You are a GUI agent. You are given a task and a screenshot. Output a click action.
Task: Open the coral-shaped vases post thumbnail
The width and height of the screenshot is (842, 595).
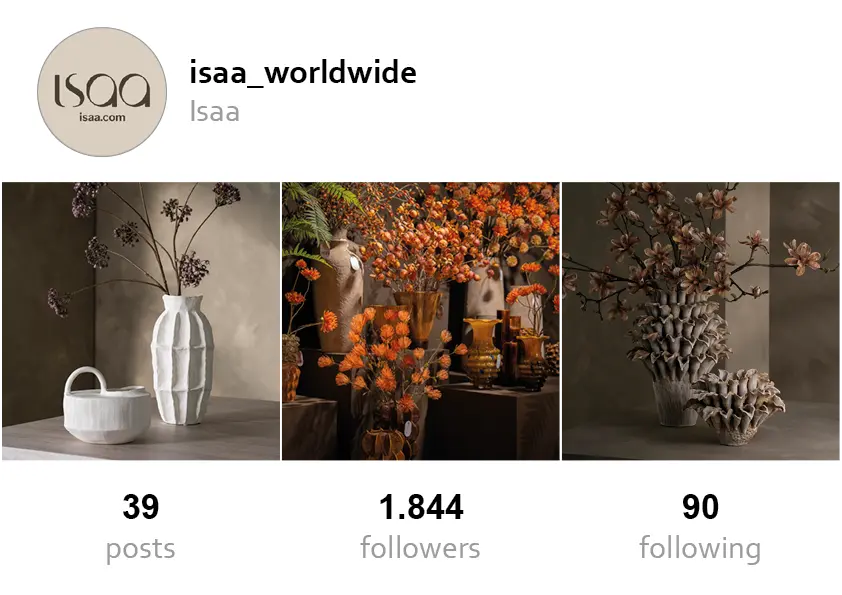point(701,321)
